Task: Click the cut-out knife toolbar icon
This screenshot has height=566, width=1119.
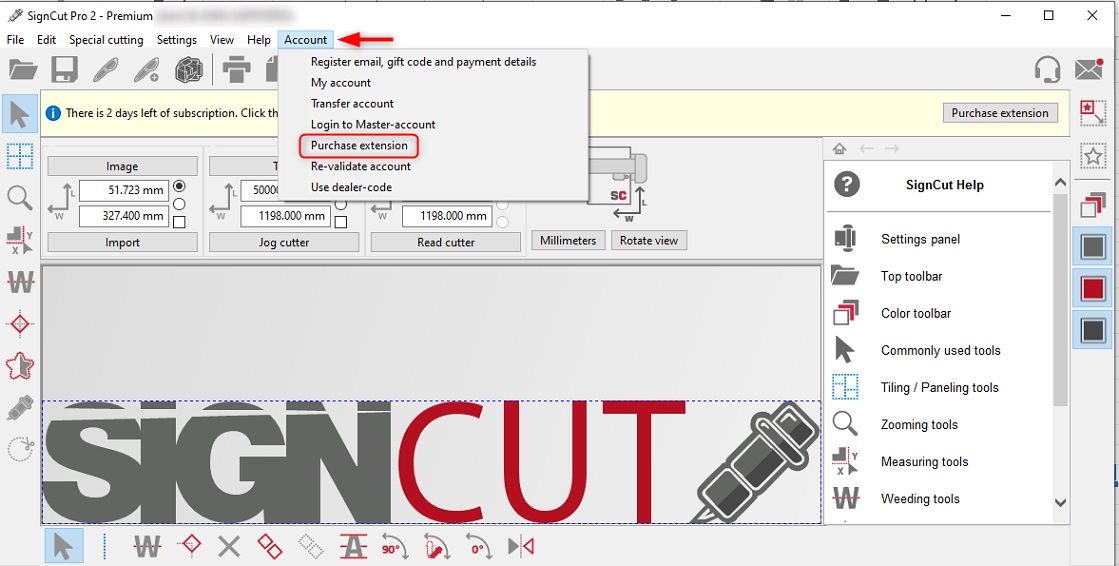Action: coord(106,70)
